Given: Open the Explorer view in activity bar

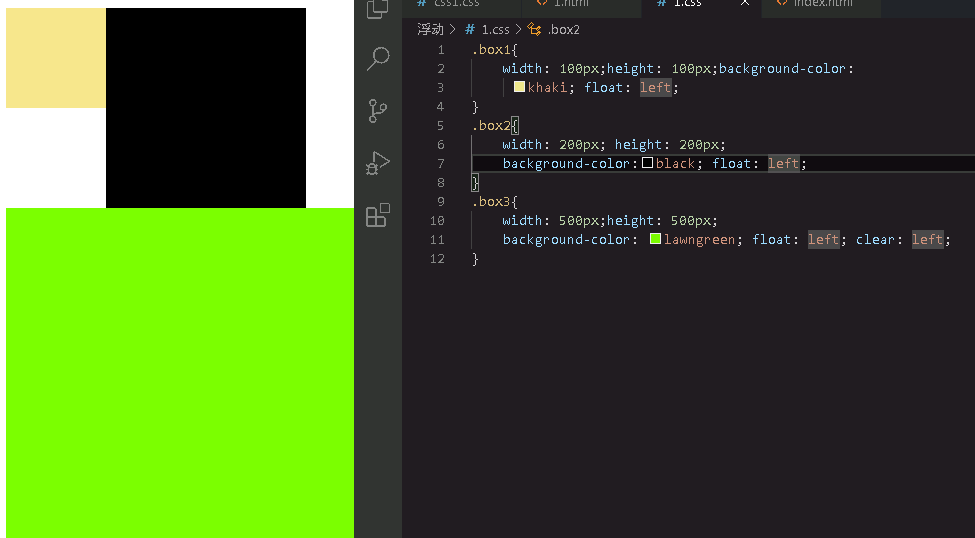Looking at the screenshot, I should coord(377,9).
